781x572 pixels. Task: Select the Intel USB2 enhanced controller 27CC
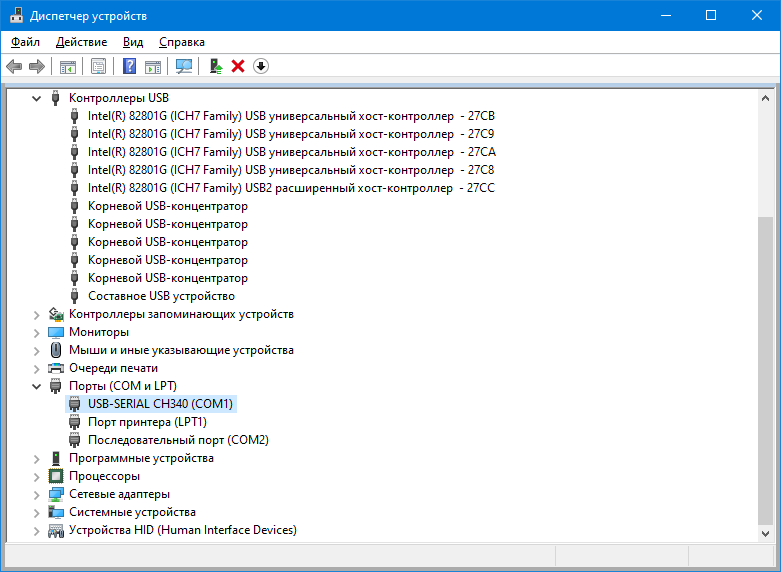[x=291, y=188]
